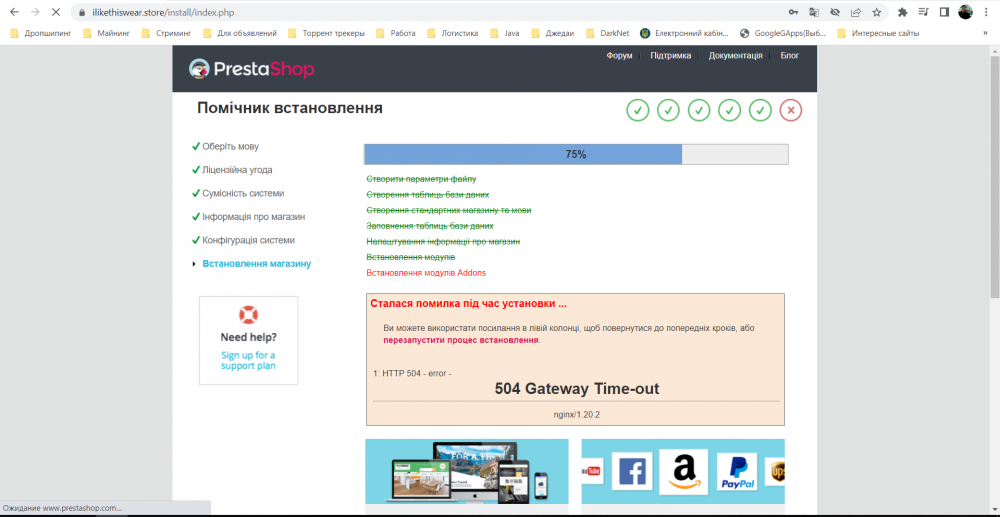
Task: Open the extensions puzzle icon
Action: click(x=902, y=12)
